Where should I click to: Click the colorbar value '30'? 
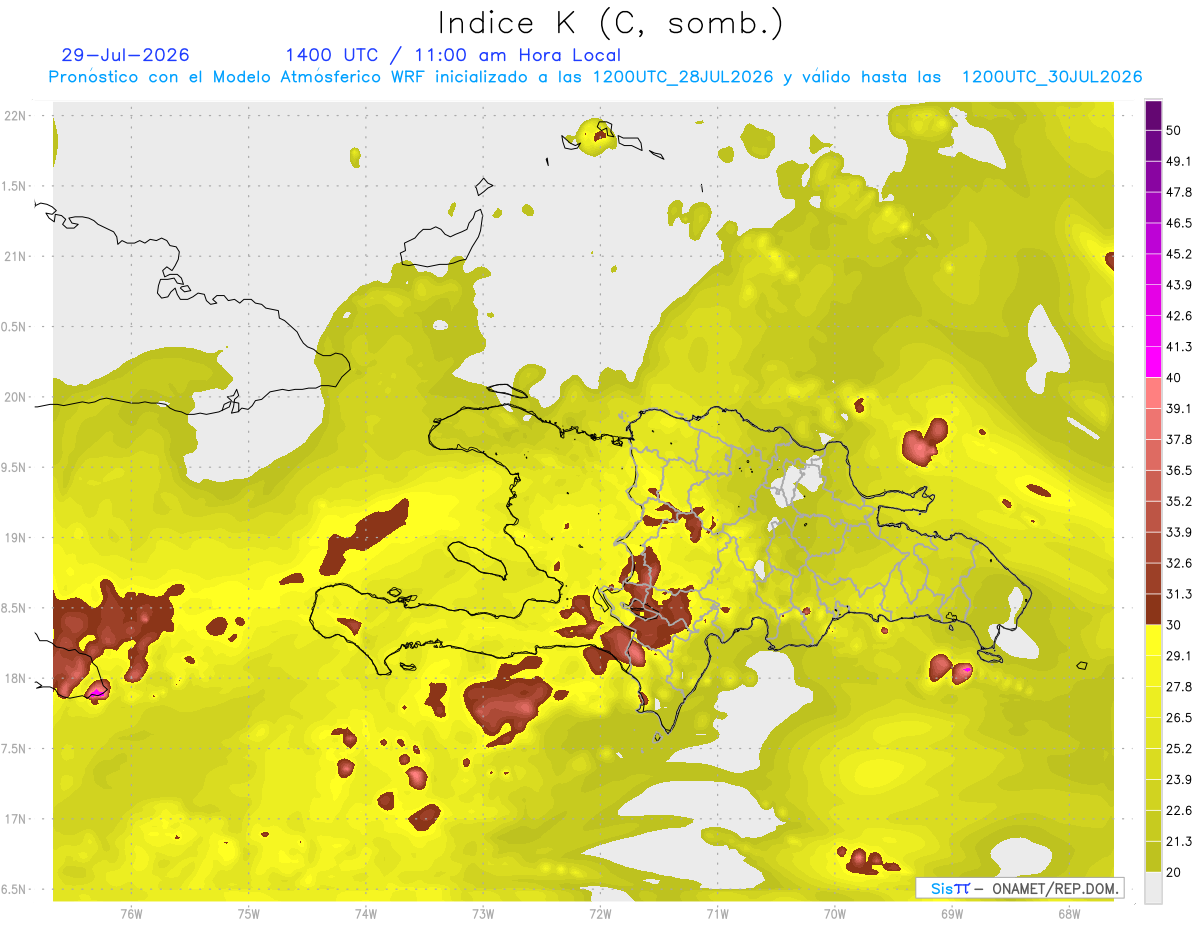tap(1175, 625)
